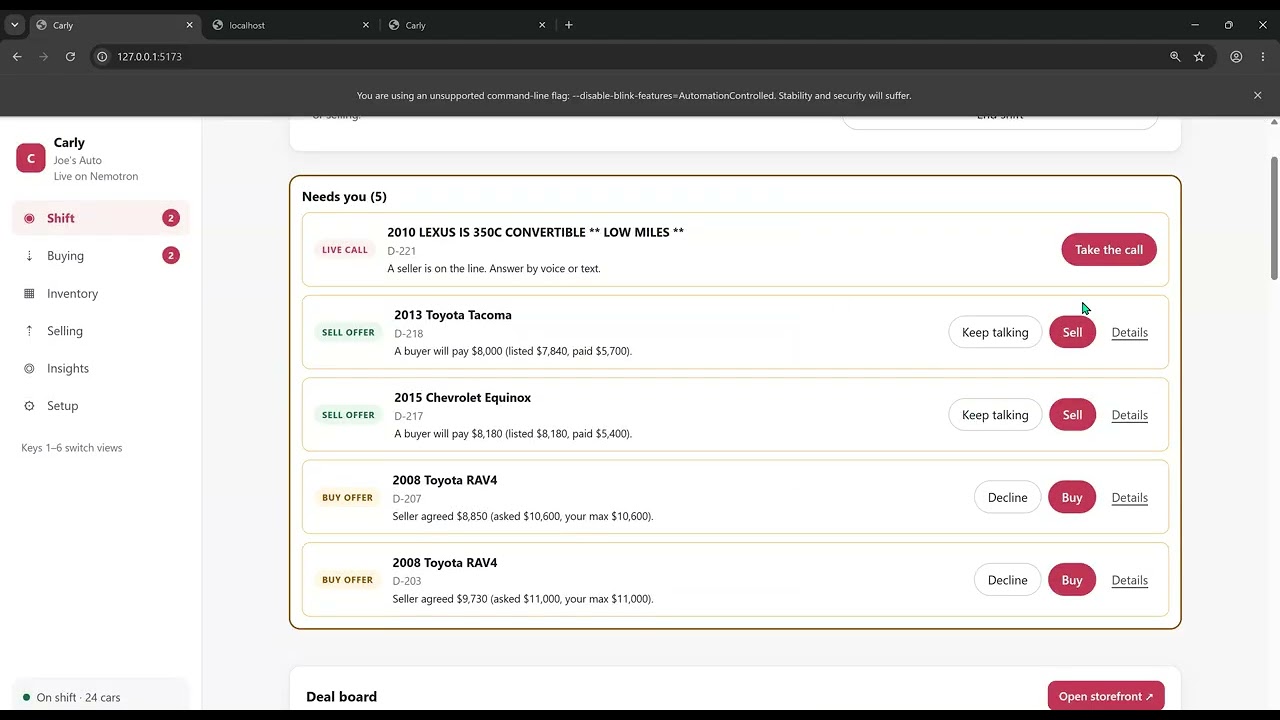Decline the RAV4 deal D-203
1280x720 pixels.
pos(1007,580)
